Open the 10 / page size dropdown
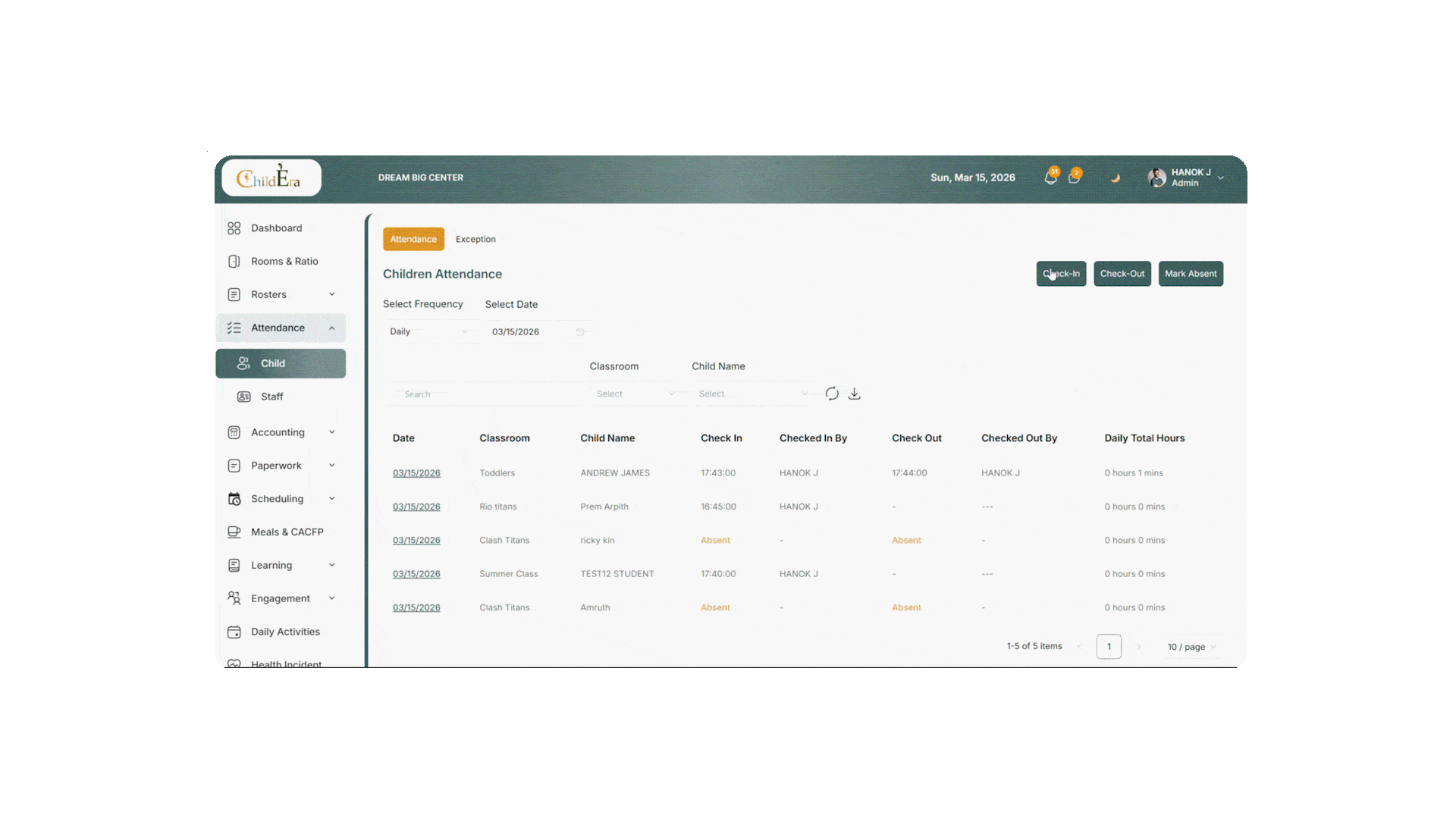This screenshot has width=1456, height=819. (1192, 647)
